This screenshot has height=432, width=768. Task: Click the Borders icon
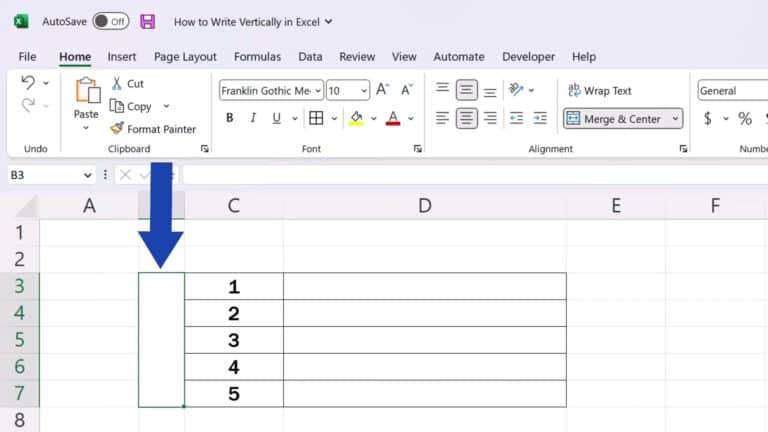(x=316, y=118)
